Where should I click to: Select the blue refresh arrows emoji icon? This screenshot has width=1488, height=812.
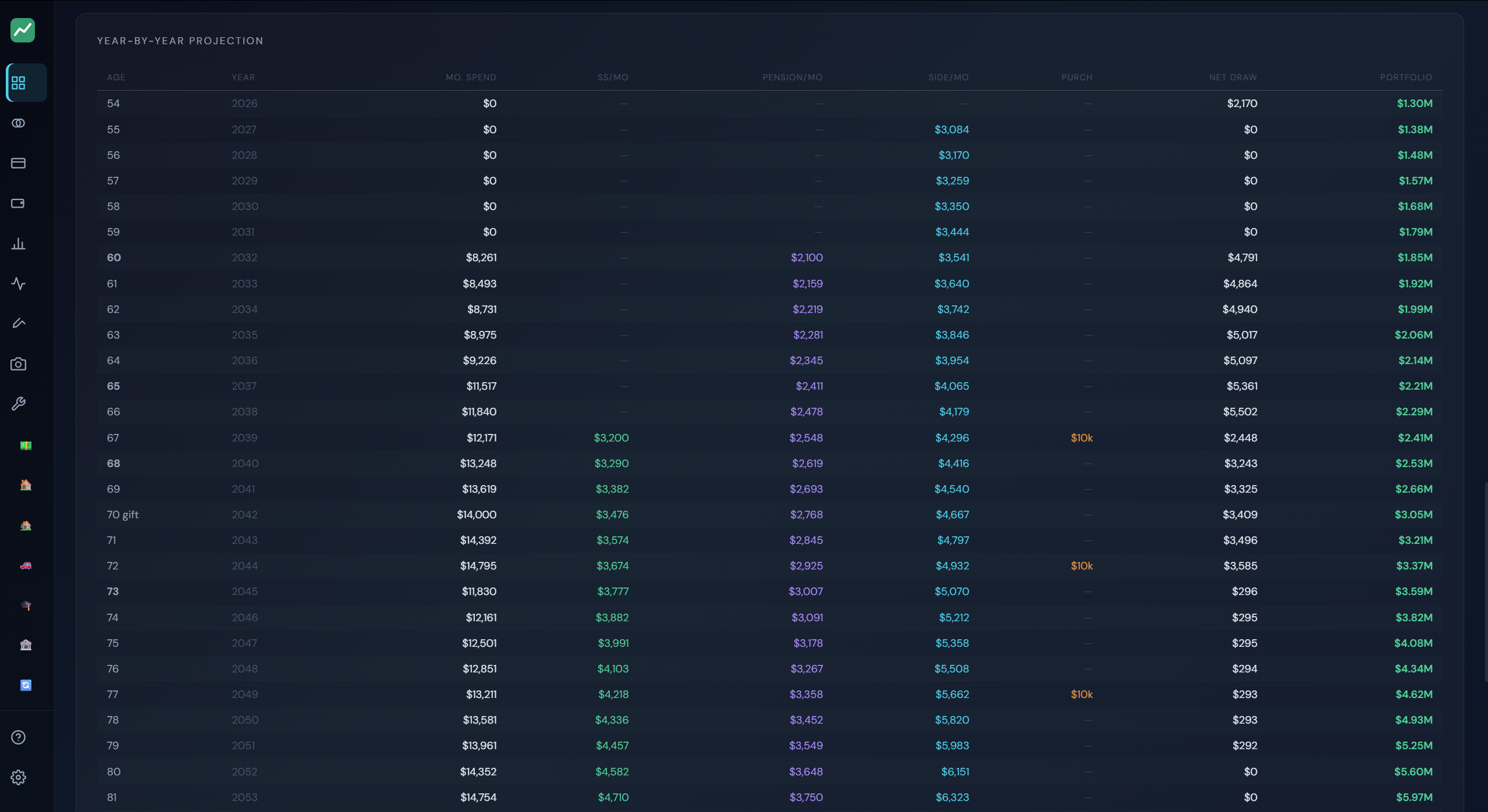pos(26,685)
